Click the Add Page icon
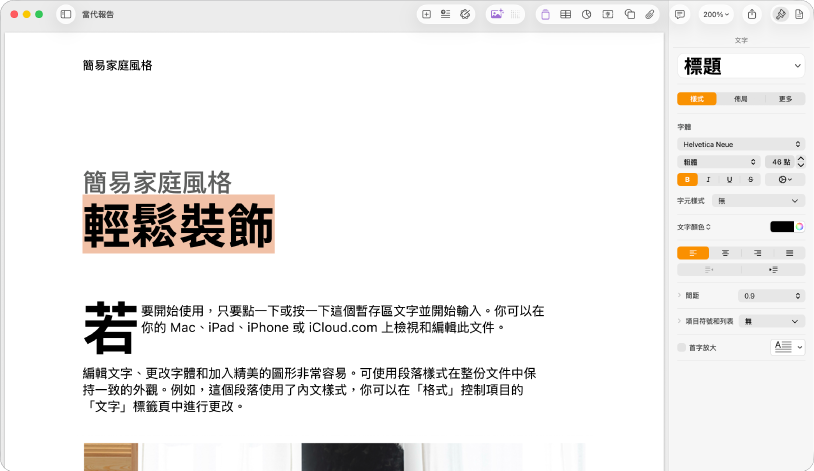 [426, 15]
